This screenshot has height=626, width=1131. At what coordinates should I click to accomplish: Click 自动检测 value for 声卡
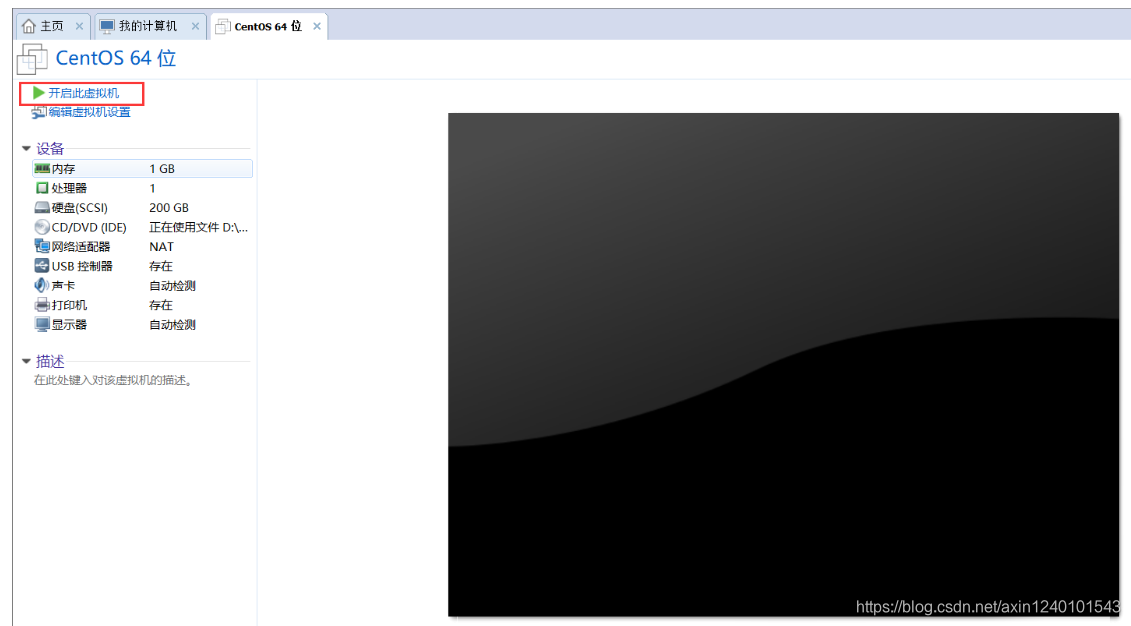172,286
